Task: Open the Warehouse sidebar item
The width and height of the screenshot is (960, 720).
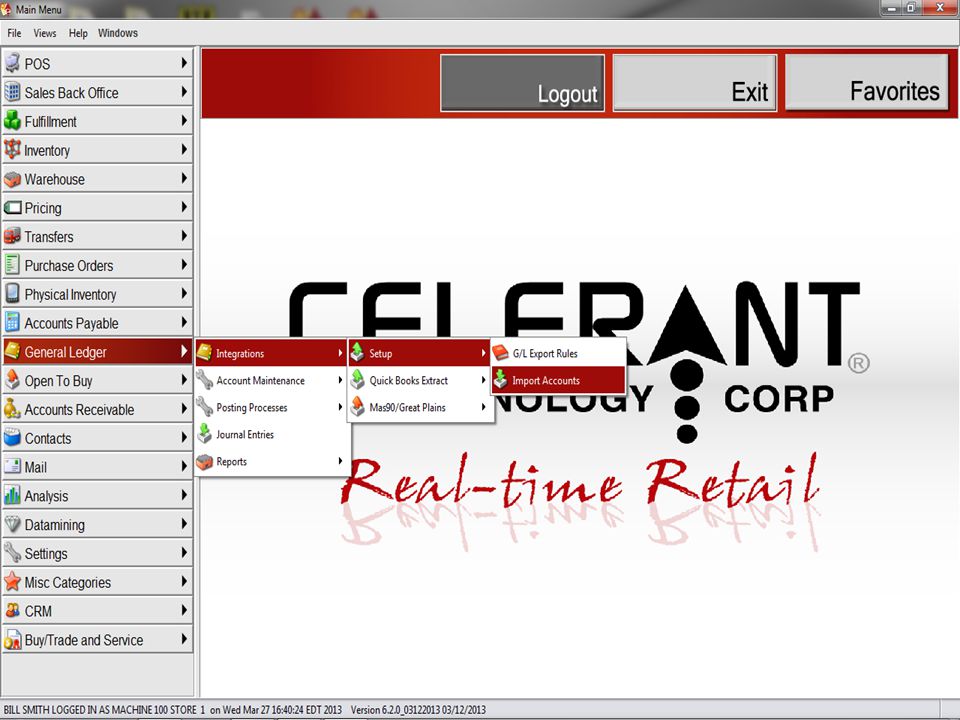Action: pos(97,179)
